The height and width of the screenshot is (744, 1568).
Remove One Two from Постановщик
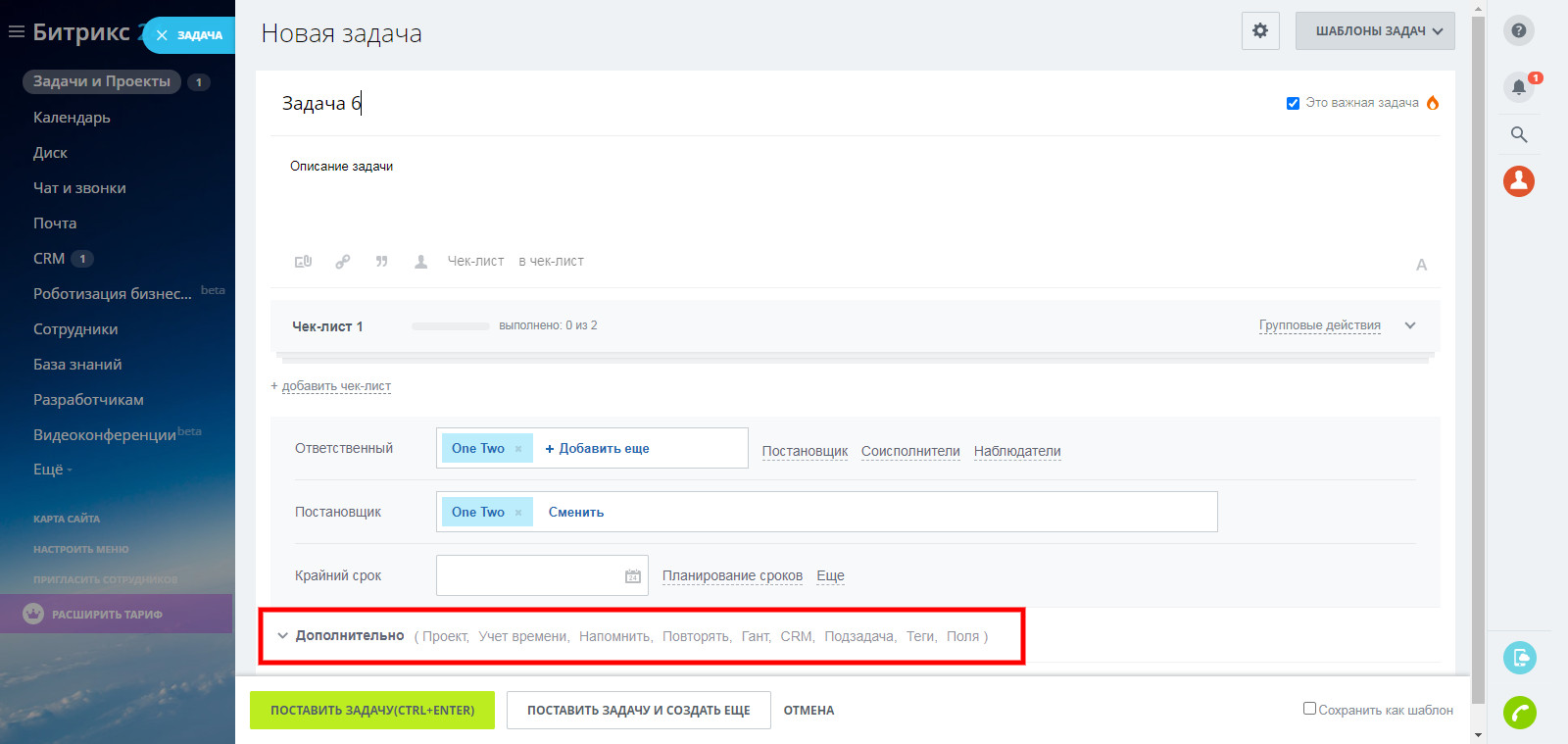pyautogui.click(x=518, y=513)
